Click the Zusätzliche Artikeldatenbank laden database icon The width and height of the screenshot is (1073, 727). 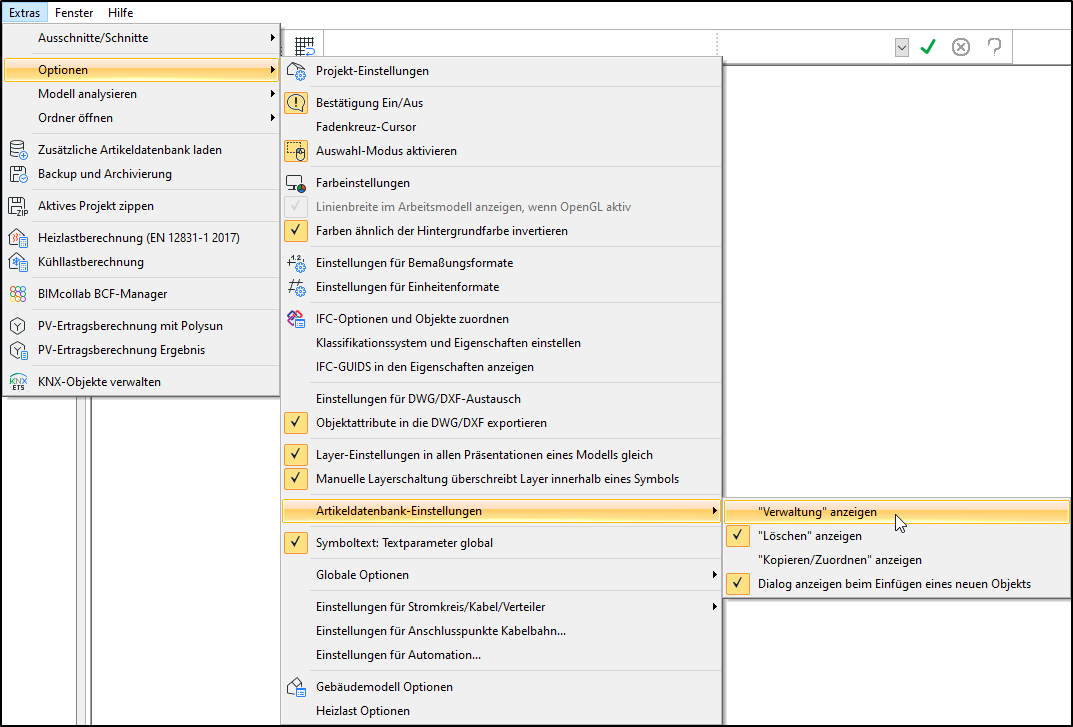click(18, 150)
